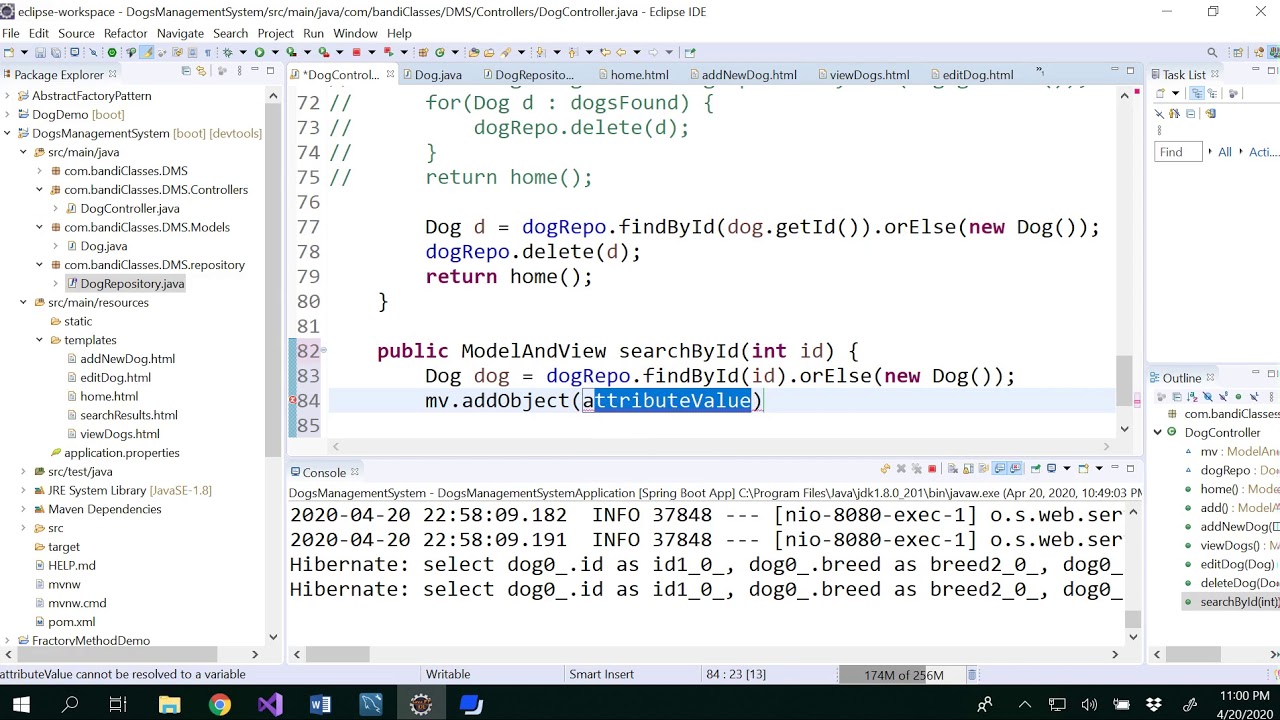
Task: Open DogRepository.java in Package Explorer
Action: pyautogui.click(x=132, y=284)
